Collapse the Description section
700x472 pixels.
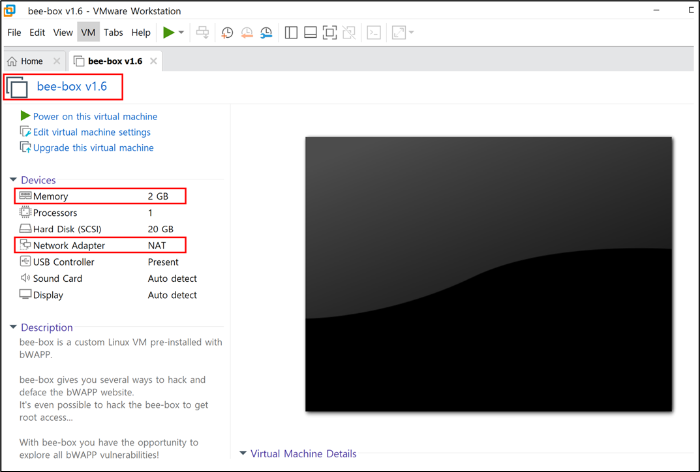(13, 327)
